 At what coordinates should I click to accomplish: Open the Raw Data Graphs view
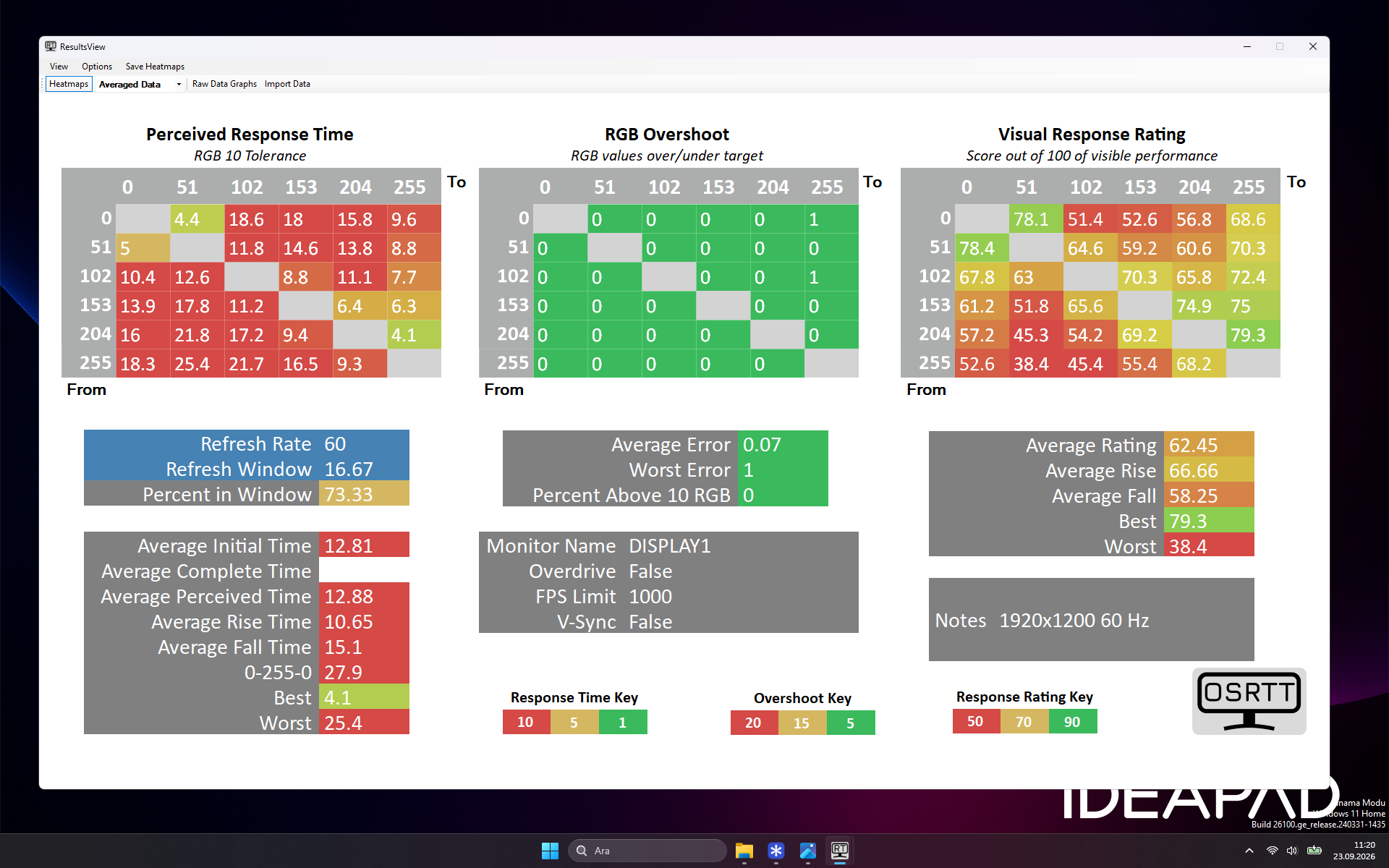tap(224, 84)
